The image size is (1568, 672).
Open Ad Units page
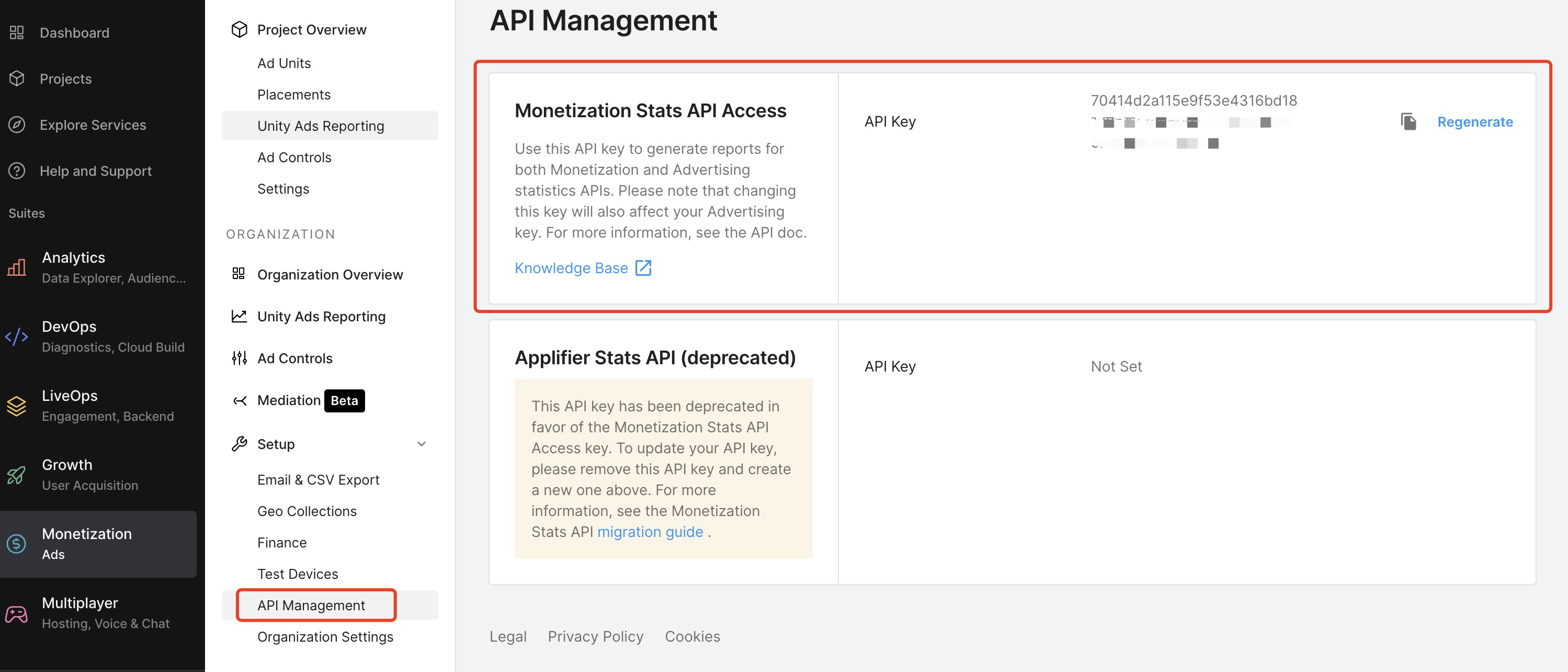283,63
